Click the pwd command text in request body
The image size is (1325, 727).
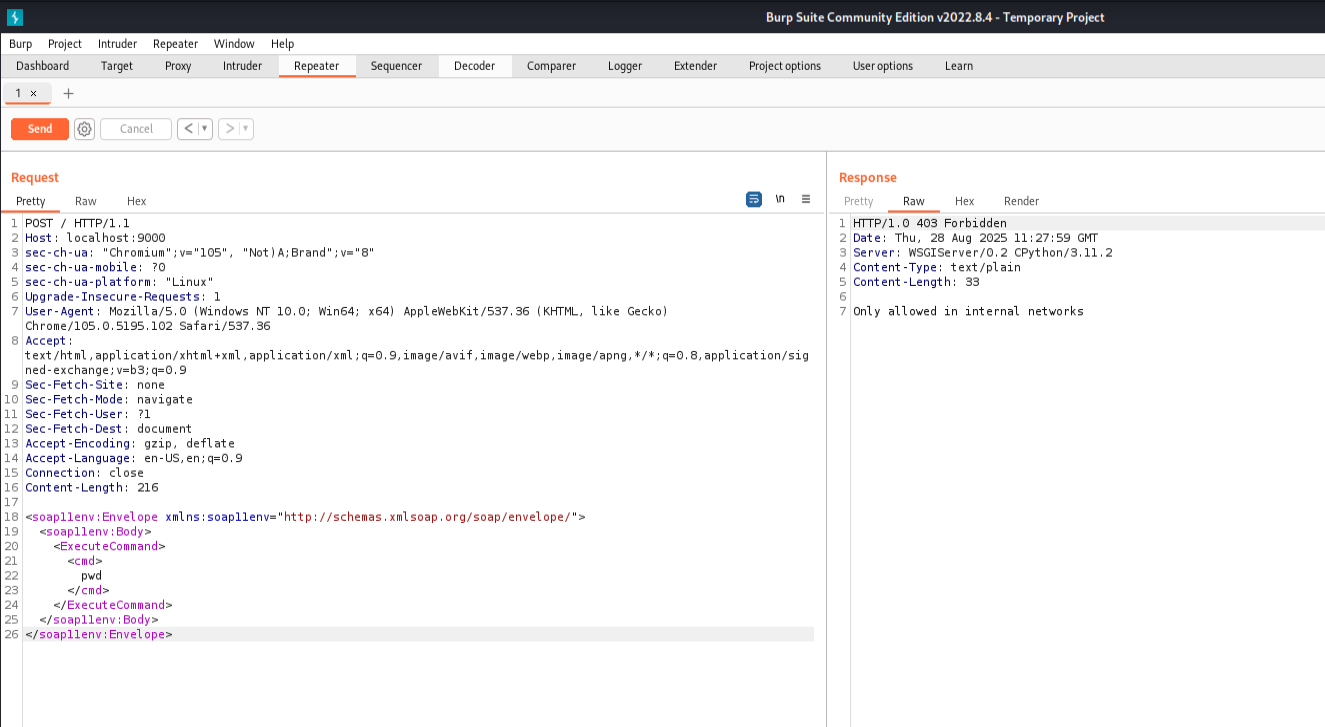[x=91, y=576]
